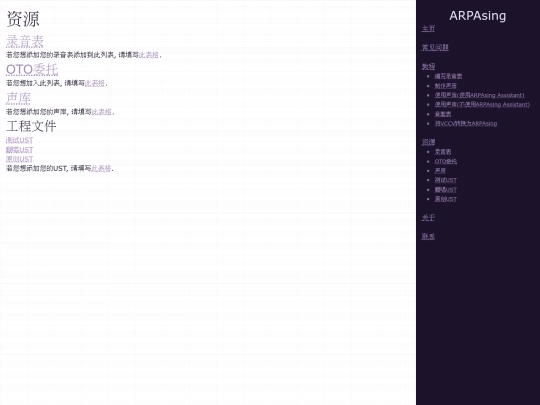540x405 pixels.
Task: Open the 音素表 sidebar link
Action: tap(443, 114)
